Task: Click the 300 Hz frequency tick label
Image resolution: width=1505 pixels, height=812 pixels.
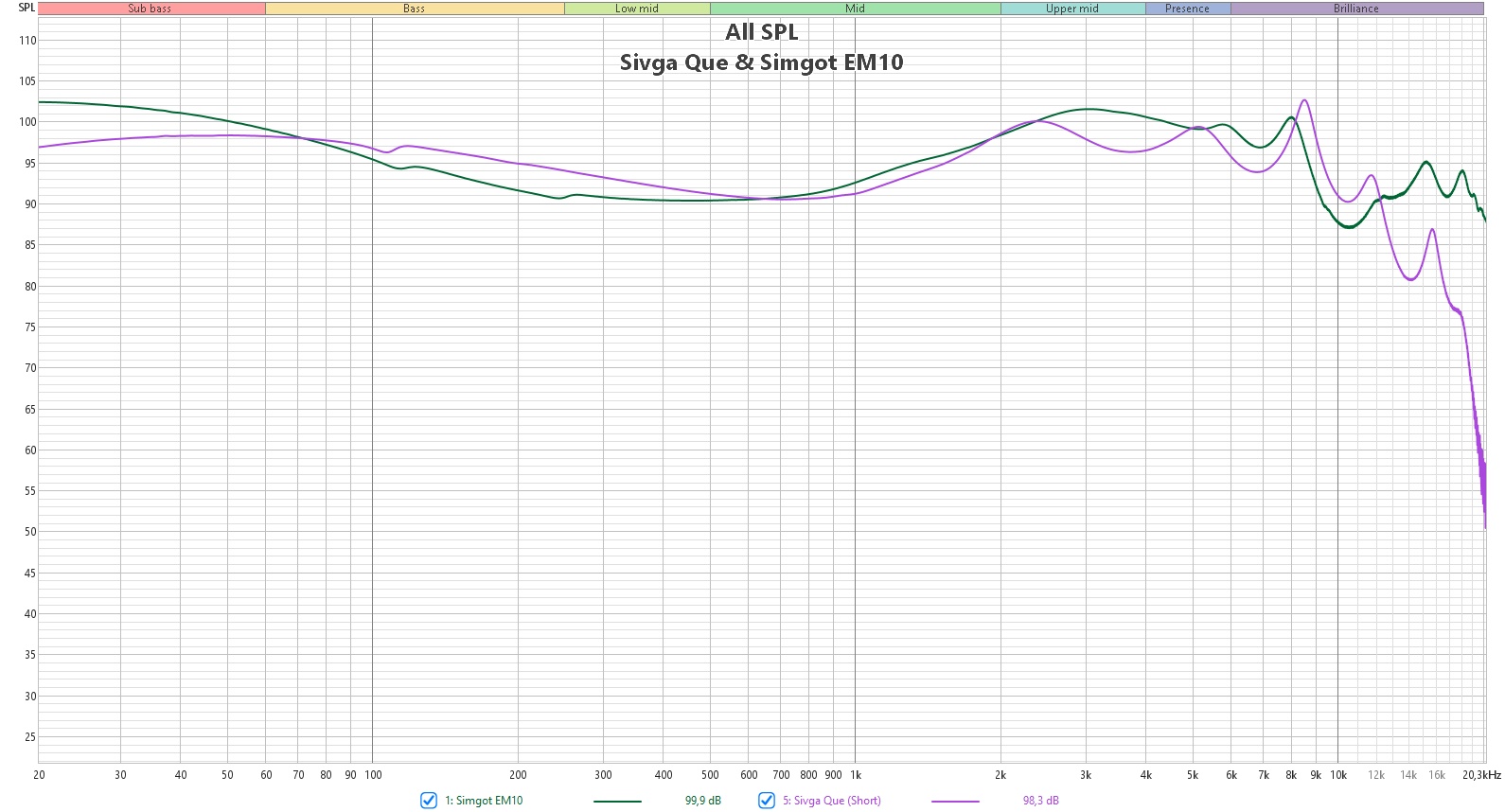Action: 603,775
